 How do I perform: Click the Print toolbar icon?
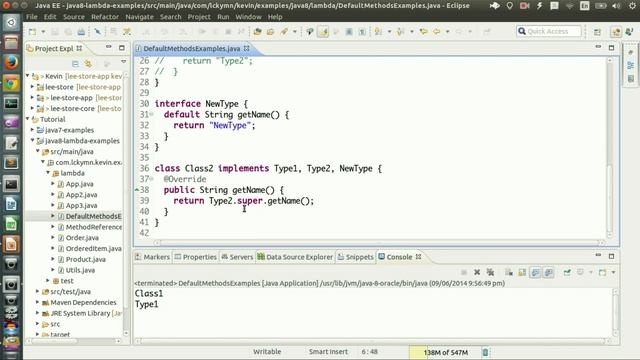point(81,31)
